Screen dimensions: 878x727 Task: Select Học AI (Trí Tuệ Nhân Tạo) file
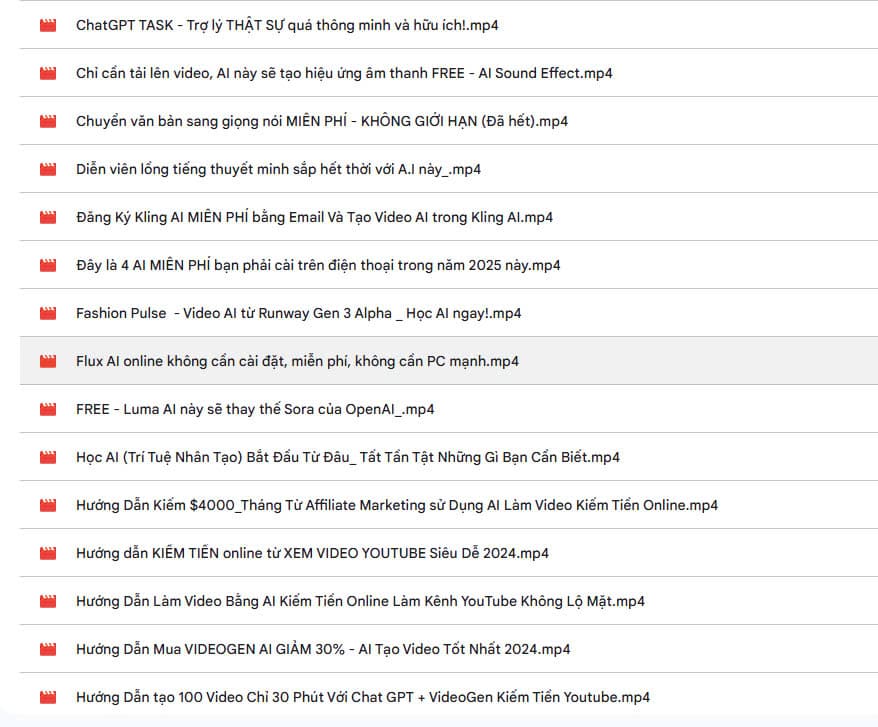pos(348,457)
